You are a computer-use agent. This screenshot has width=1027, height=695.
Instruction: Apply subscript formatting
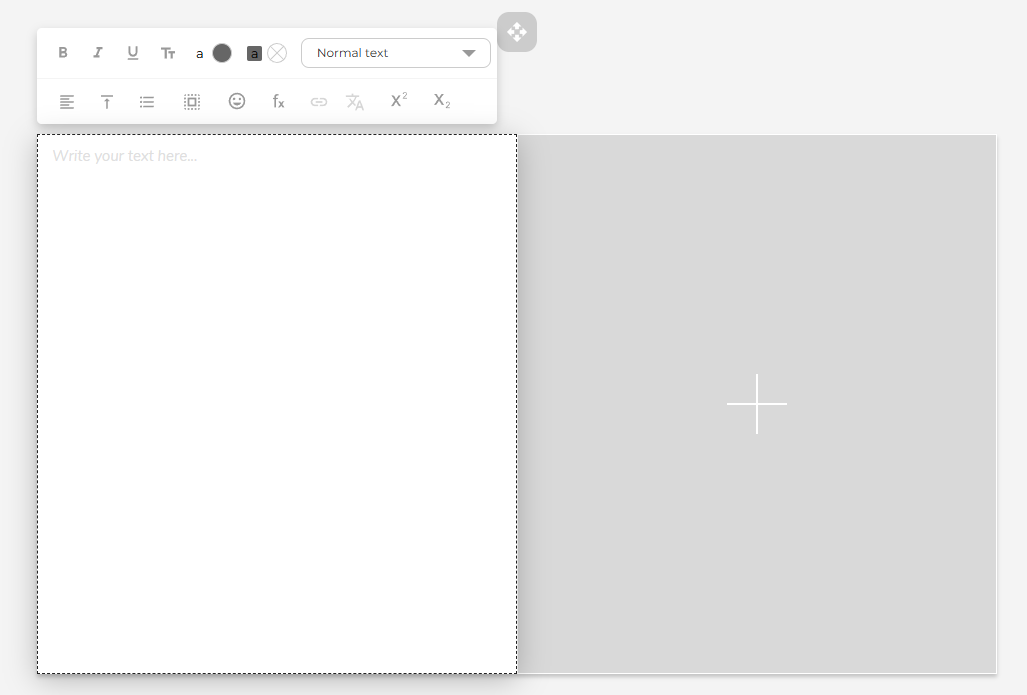point(441,100)
